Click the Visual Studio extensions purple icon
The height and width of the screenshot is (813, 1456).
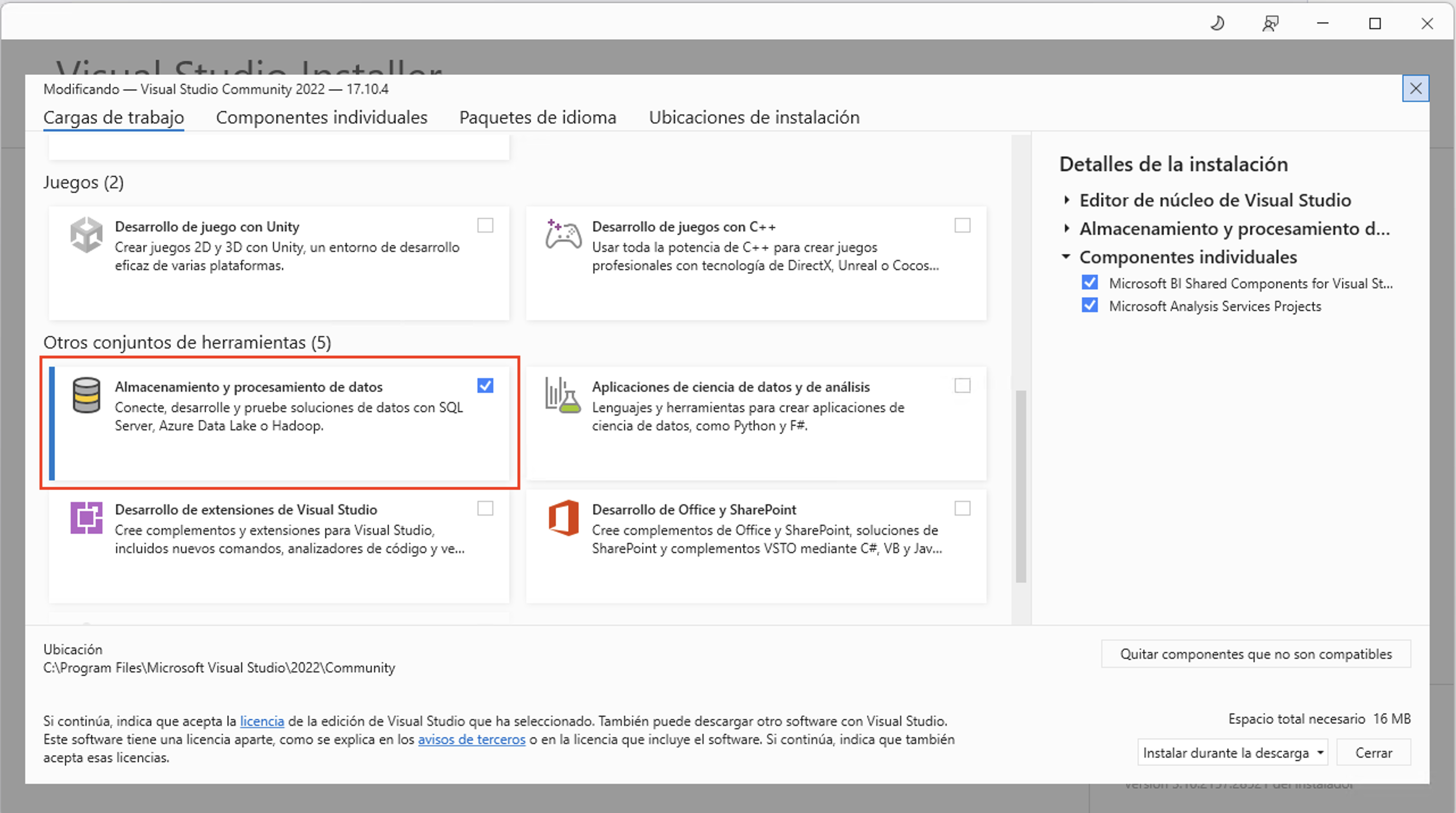[86, 517]
